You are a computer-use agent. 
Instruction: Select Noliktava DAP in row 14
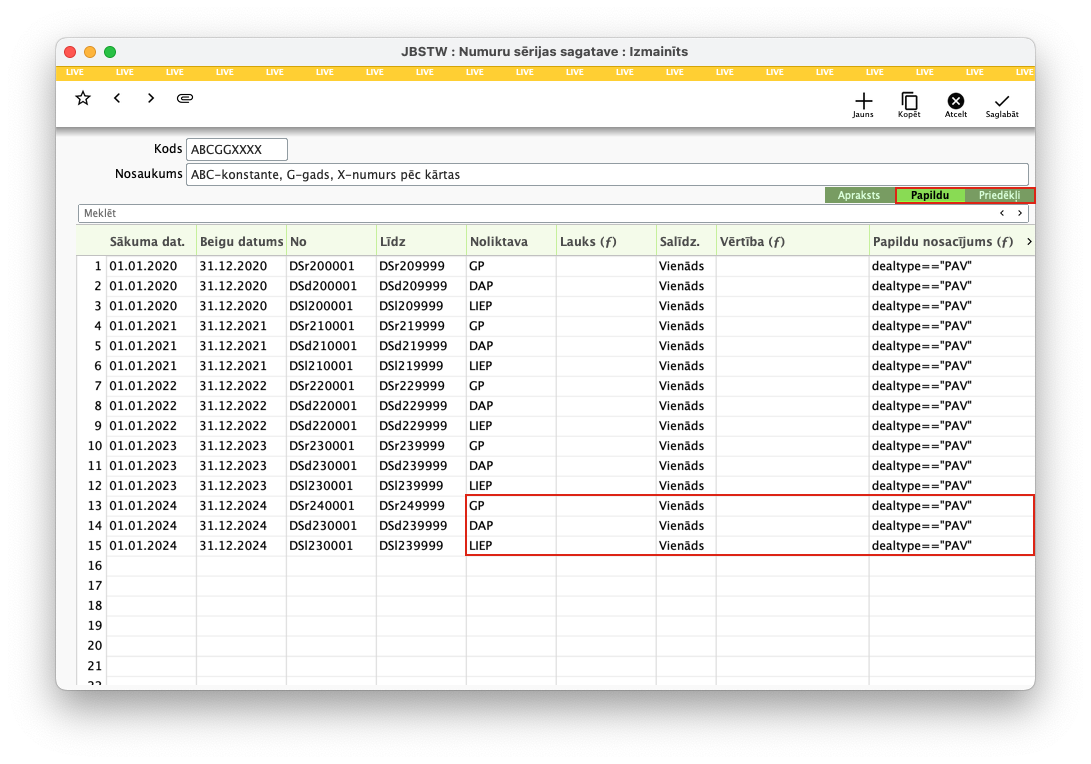(x=511, y=525)
